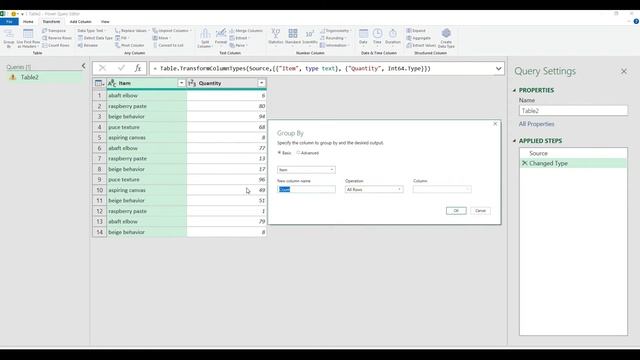The image size is (640, 360).
Task: Click the Group By ribbon icon
Action: pos(9,38)
